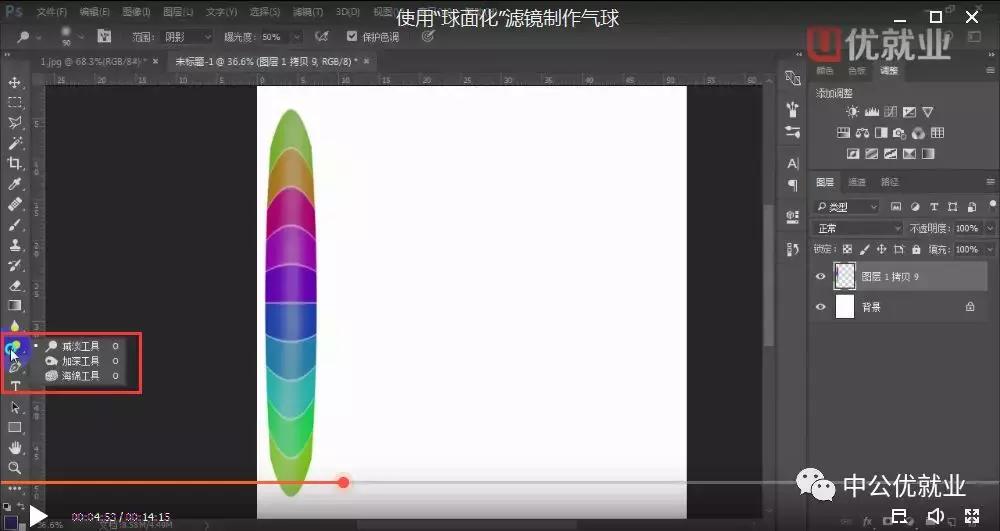Image resolution: width=1000 pixels, height=531 pixels.
Task: Toggle the type layer filter
Action: pyautogui.click(x=934, y=207)
